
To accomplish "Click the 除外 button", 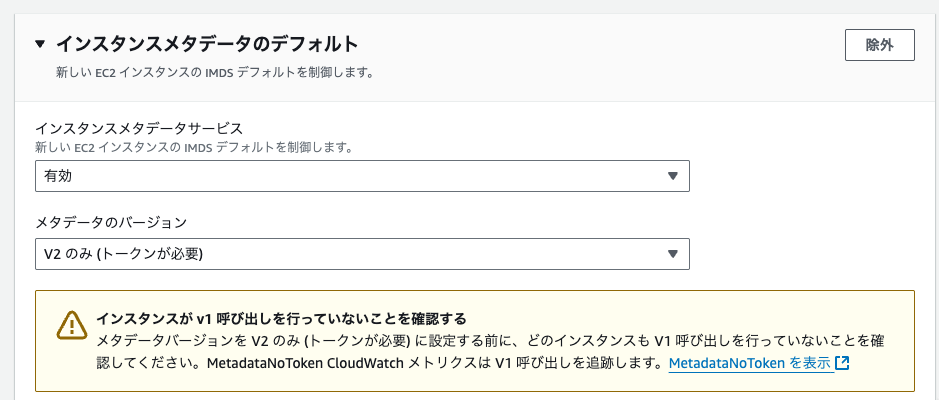I will 879,45.
